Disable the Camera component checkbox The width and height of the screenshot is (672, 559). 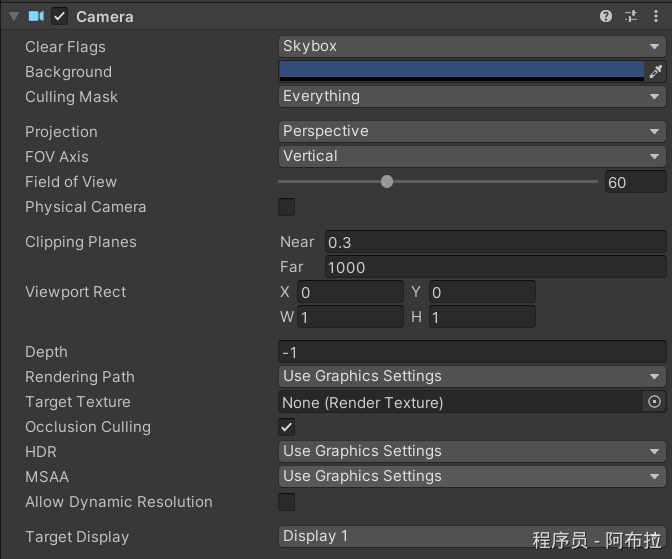(60, 16)
